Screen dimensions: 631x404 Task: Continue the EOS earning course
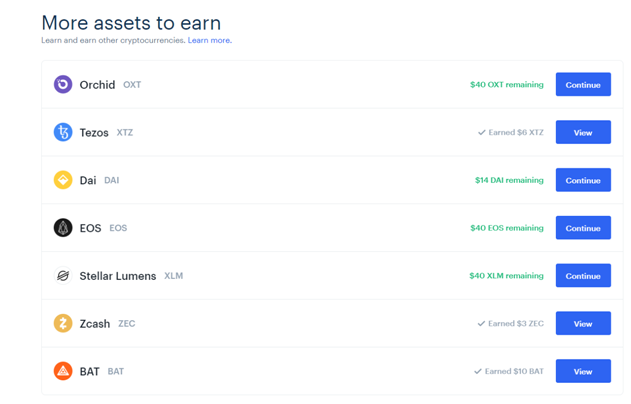click(x=583, y=228)
